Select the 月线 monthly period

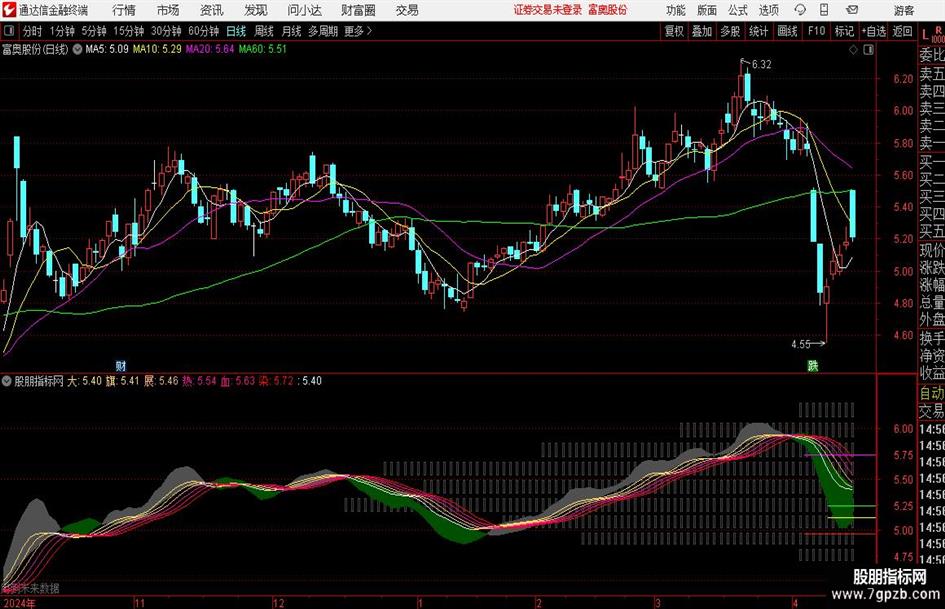pyautogui.click(x=291, y=31)
